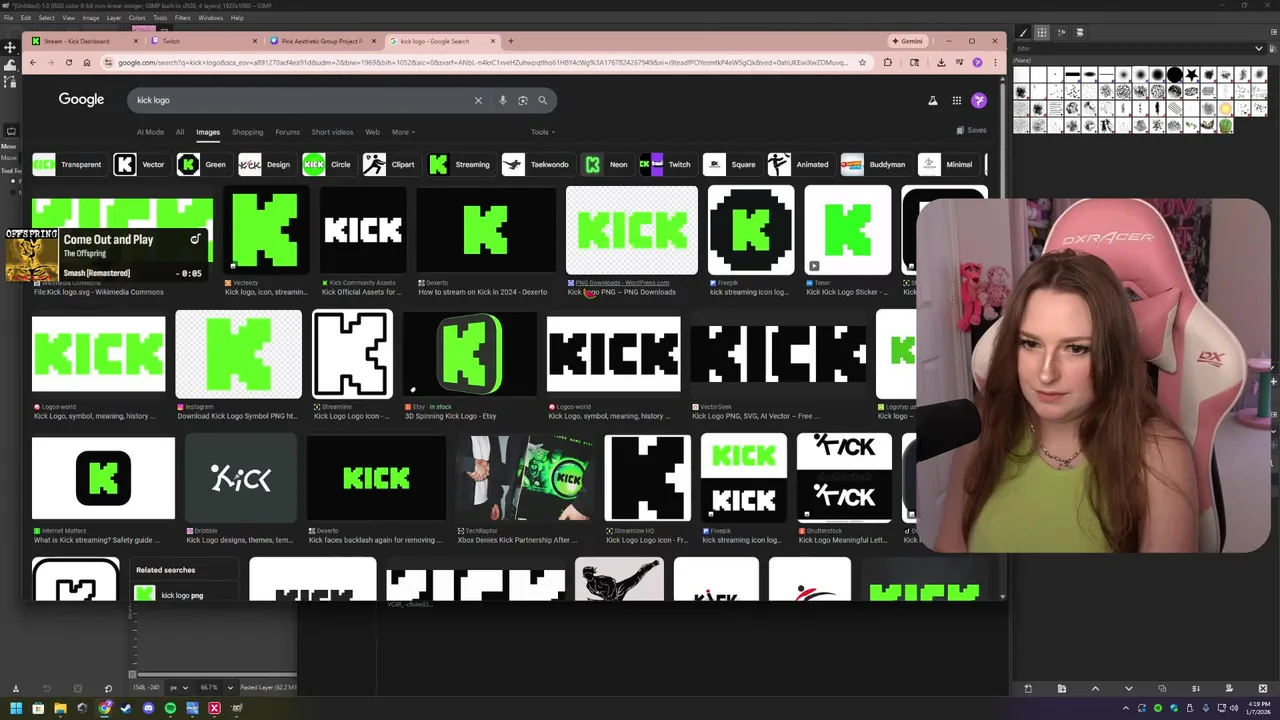This screenshot has width=1280, height=720.
Task: Create new layer in GIMP layers panel
Action: (x=1028, y=688)
